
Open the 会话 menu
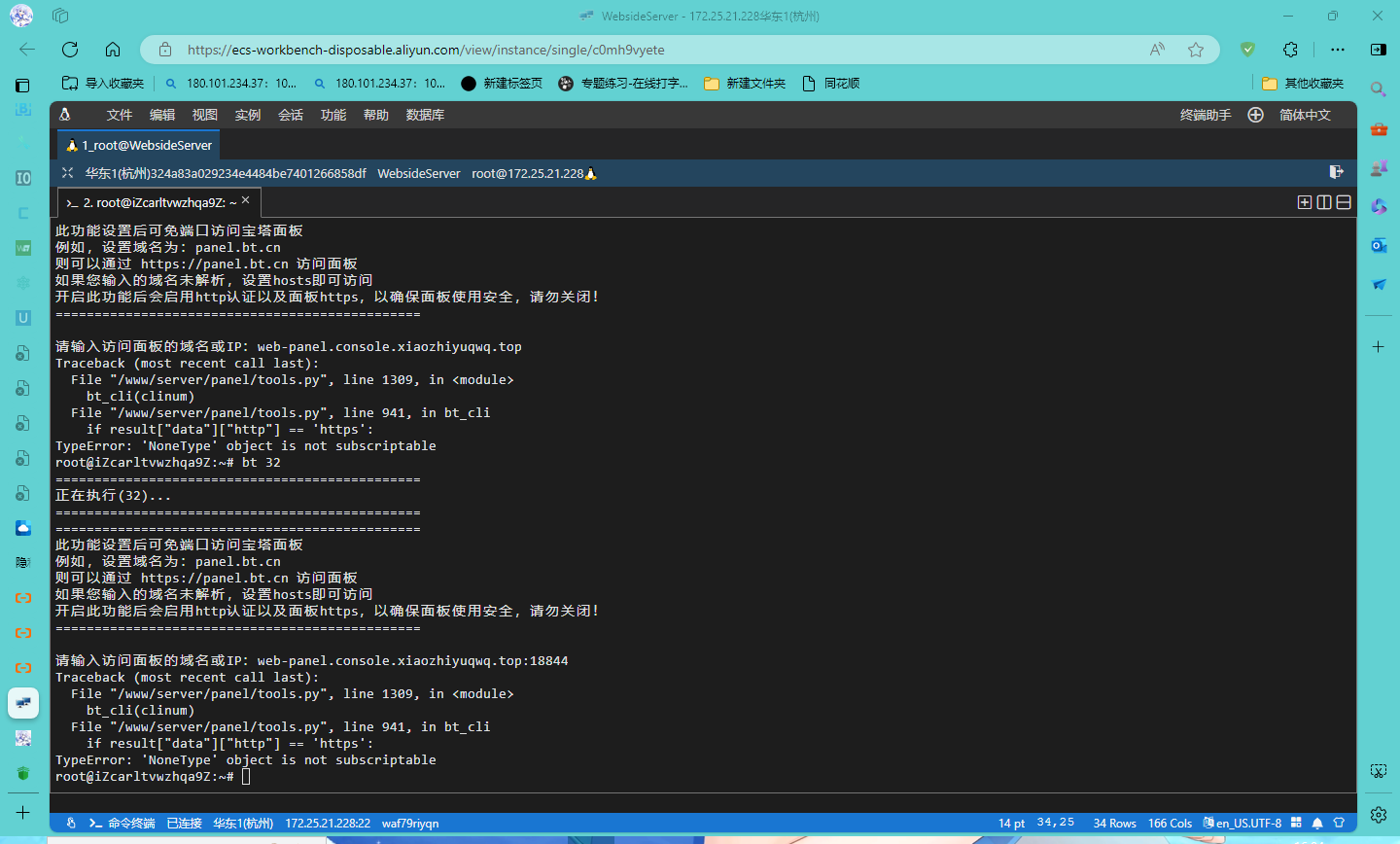291,115
